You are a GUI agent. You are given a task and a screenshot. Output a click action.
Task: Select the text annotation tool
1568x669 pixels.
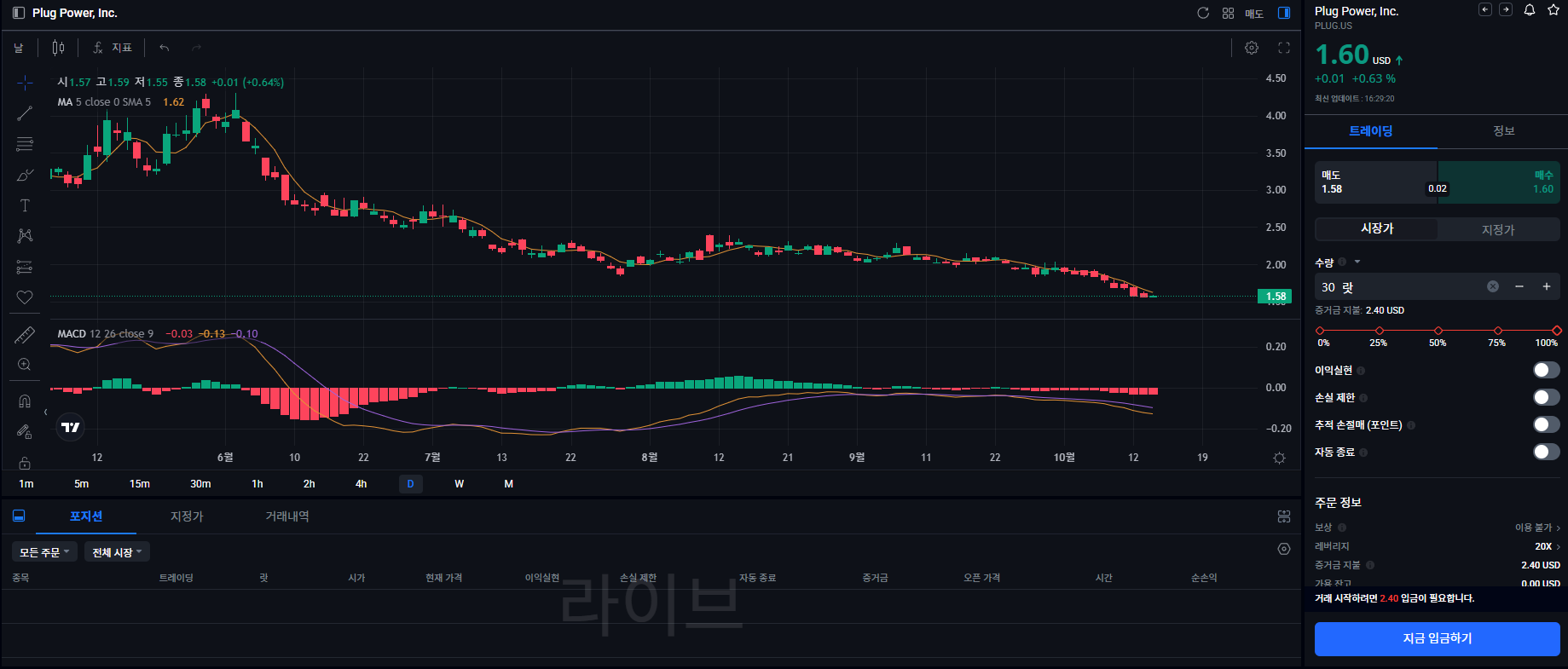[x=25, y=205]
